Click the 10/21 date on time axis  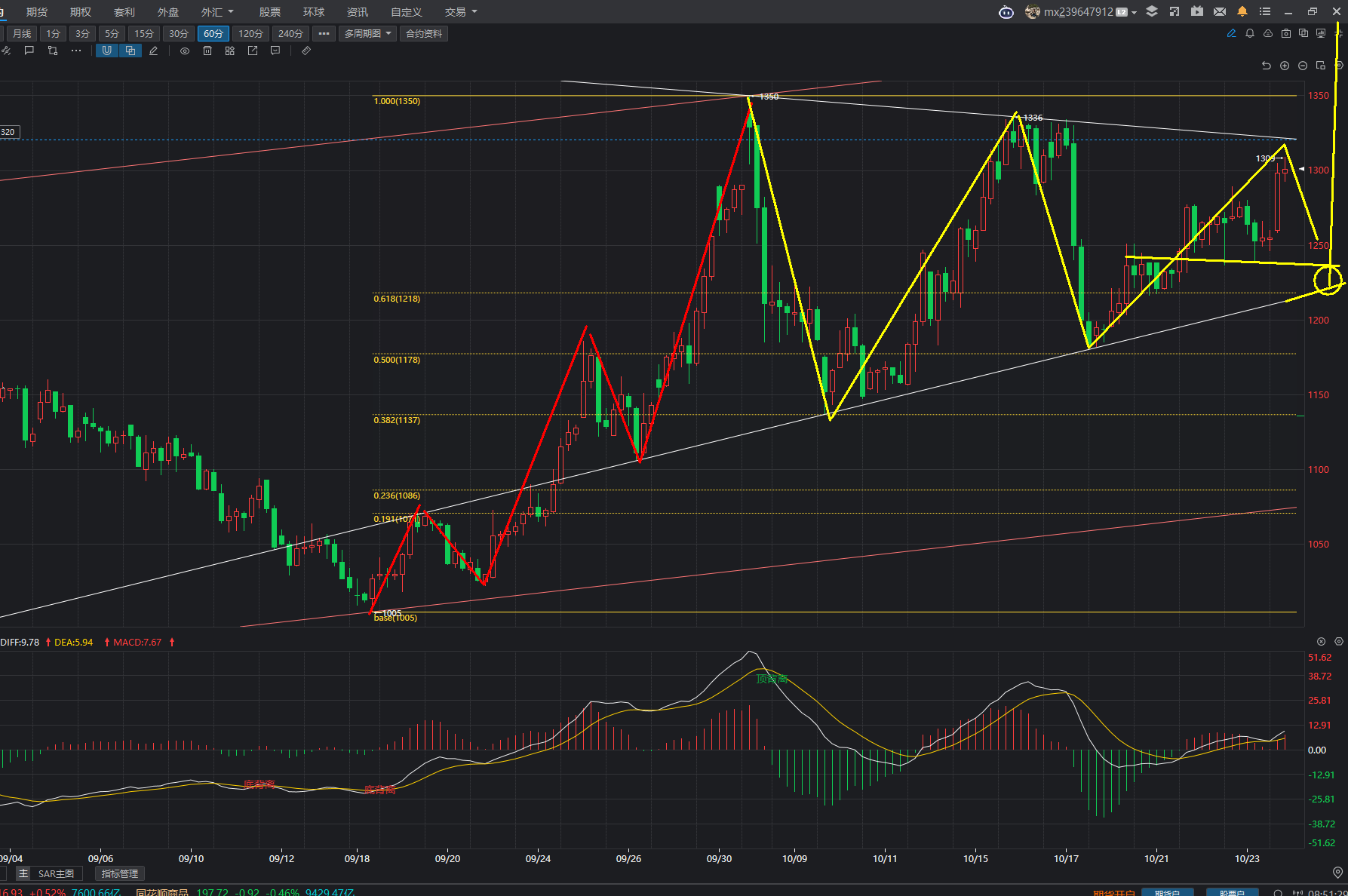coord(1156,858)
